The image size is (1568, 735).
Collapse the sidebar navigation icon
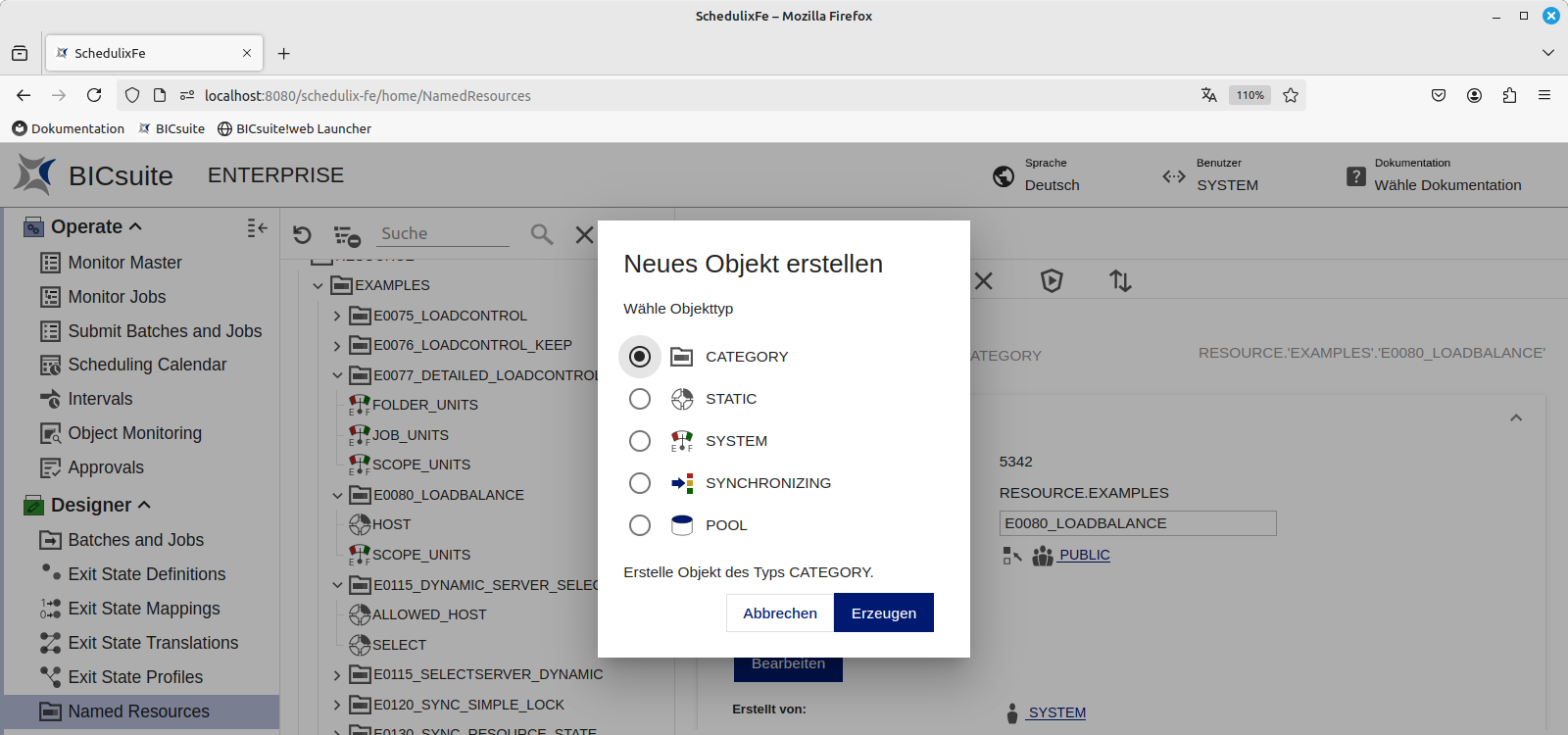click(x=257, y=227)
